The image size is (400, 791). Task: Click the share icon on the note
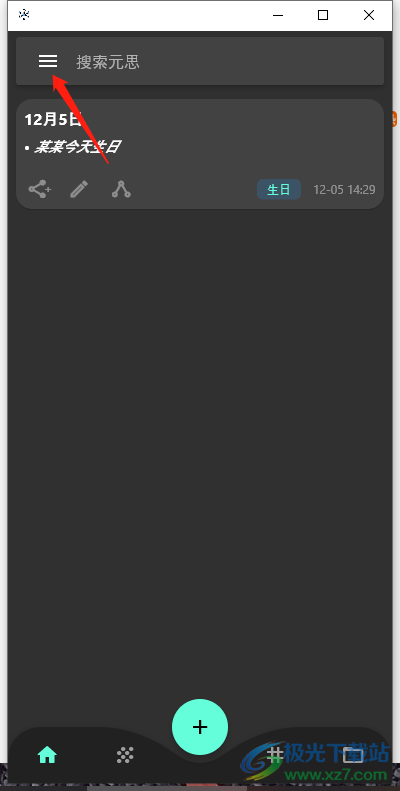pyautogui.click(x=40, y=190)
